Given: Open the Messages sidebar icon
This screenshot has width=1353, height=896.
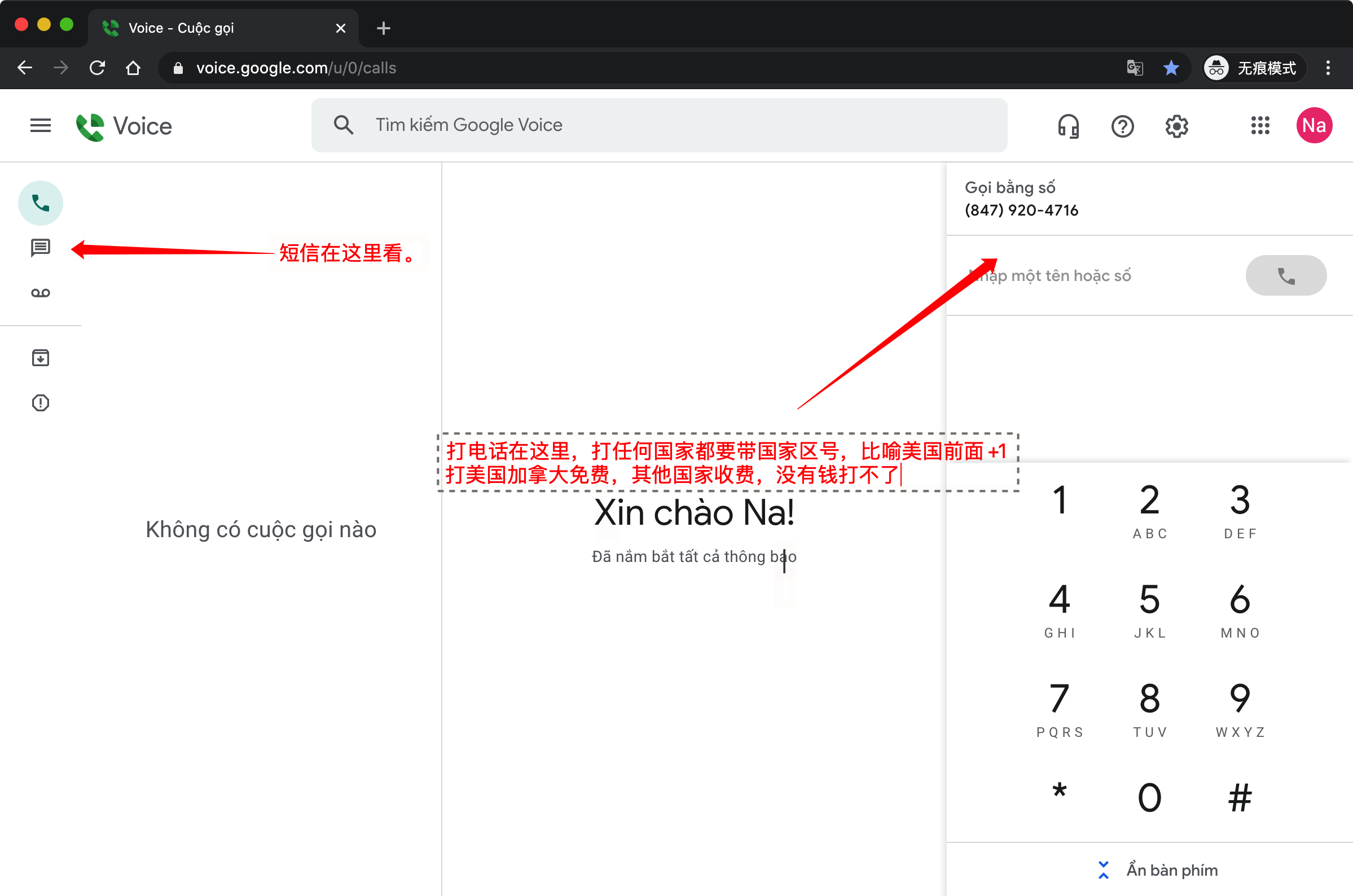Looking at the screenshot, I should pos(41,248).
